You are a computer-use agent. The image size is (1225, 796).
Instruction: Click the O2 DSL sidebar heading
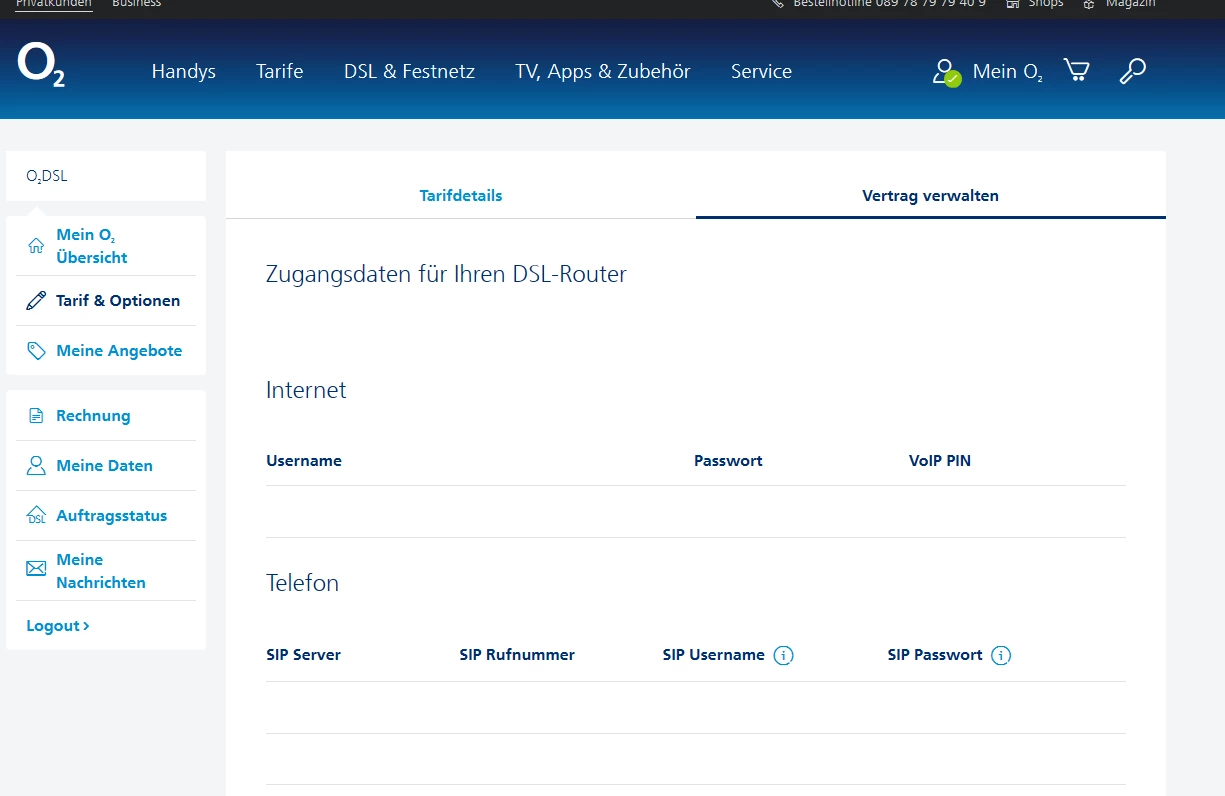(47, 177)
